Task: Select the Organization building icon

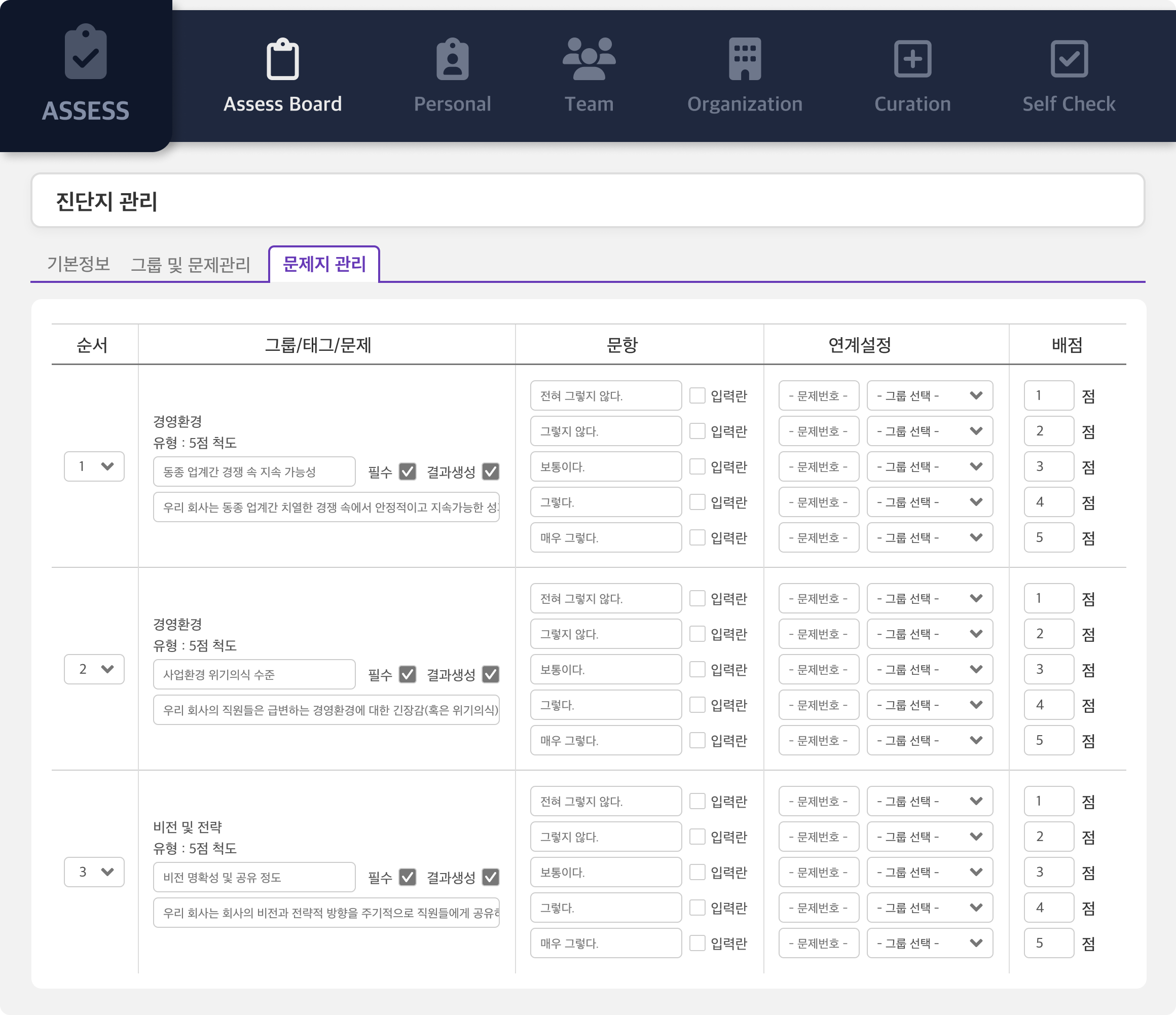Action: [745, 58]
